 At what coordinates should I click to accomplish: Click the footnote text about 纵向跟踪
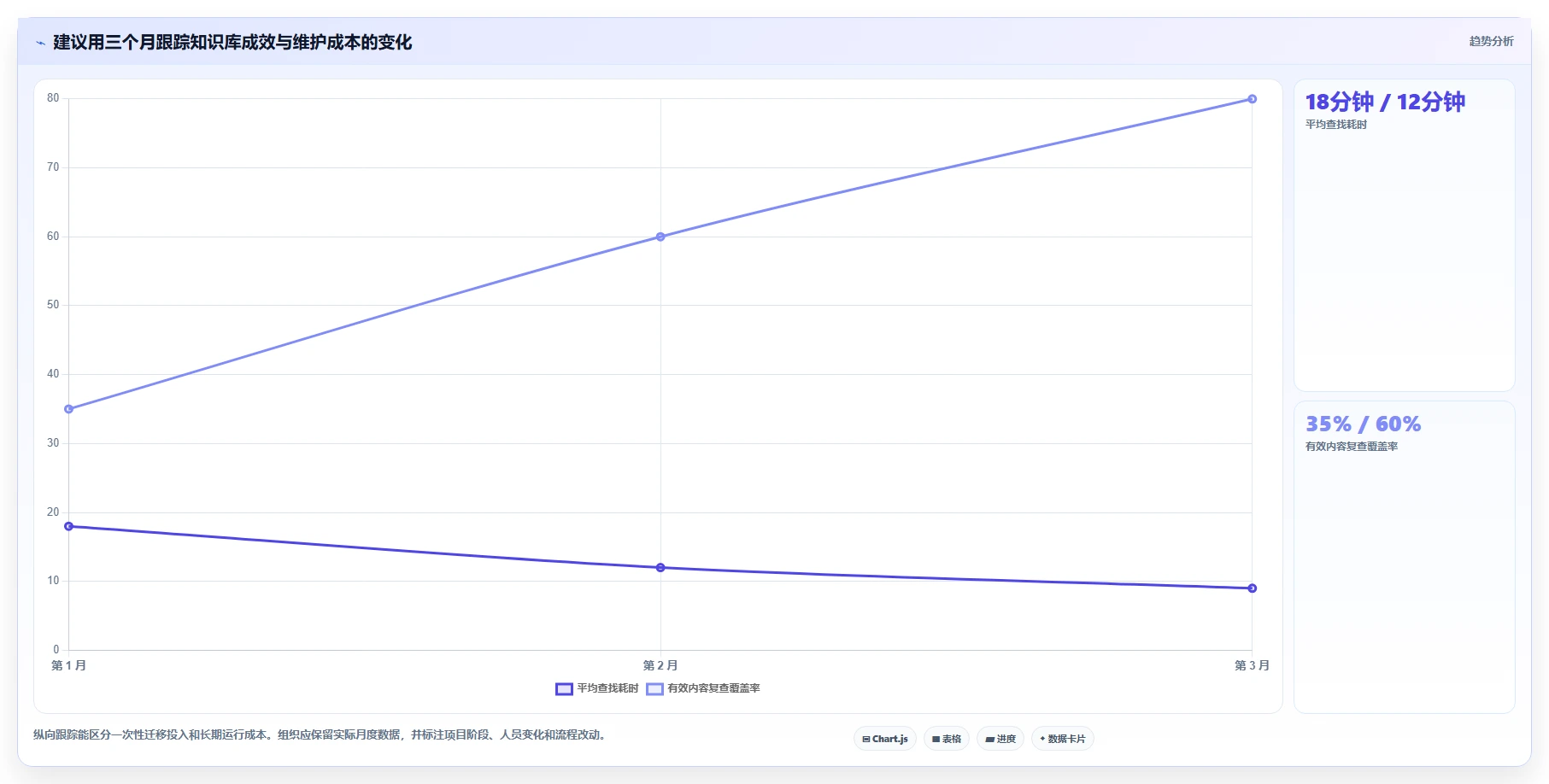pos(320,734)
